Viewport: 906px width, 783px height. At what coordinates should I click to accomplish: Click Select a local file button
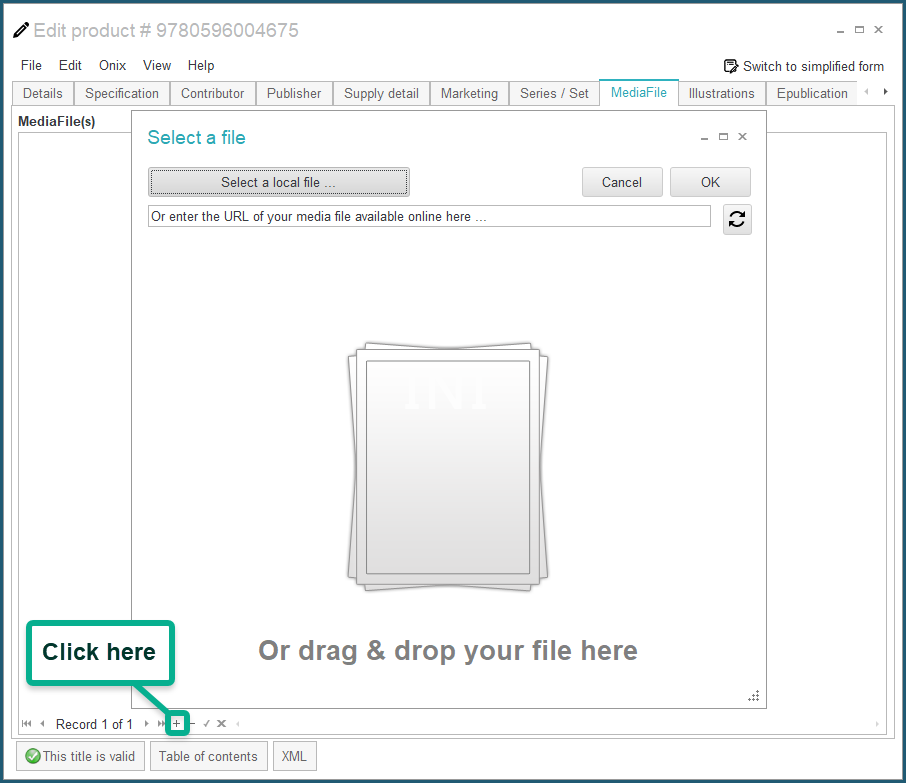279,182
